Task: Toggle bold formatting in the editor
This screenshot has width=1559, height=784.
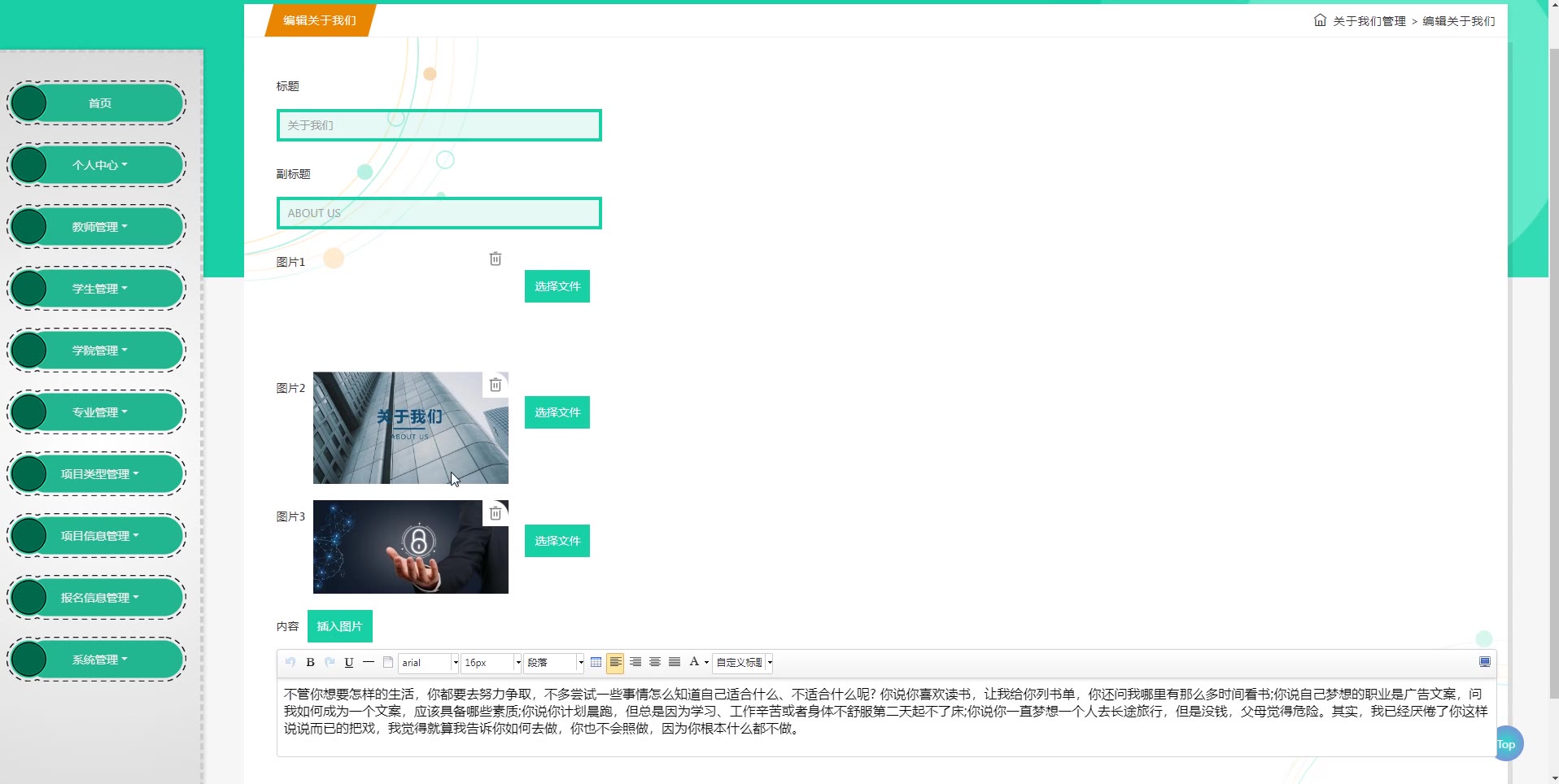Action: coord(310,662)
